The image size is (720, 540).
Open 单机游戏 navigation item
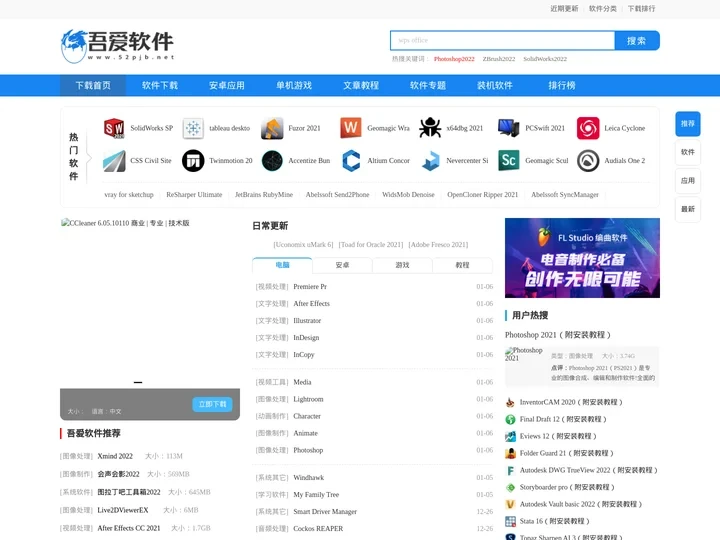(294, 85)
